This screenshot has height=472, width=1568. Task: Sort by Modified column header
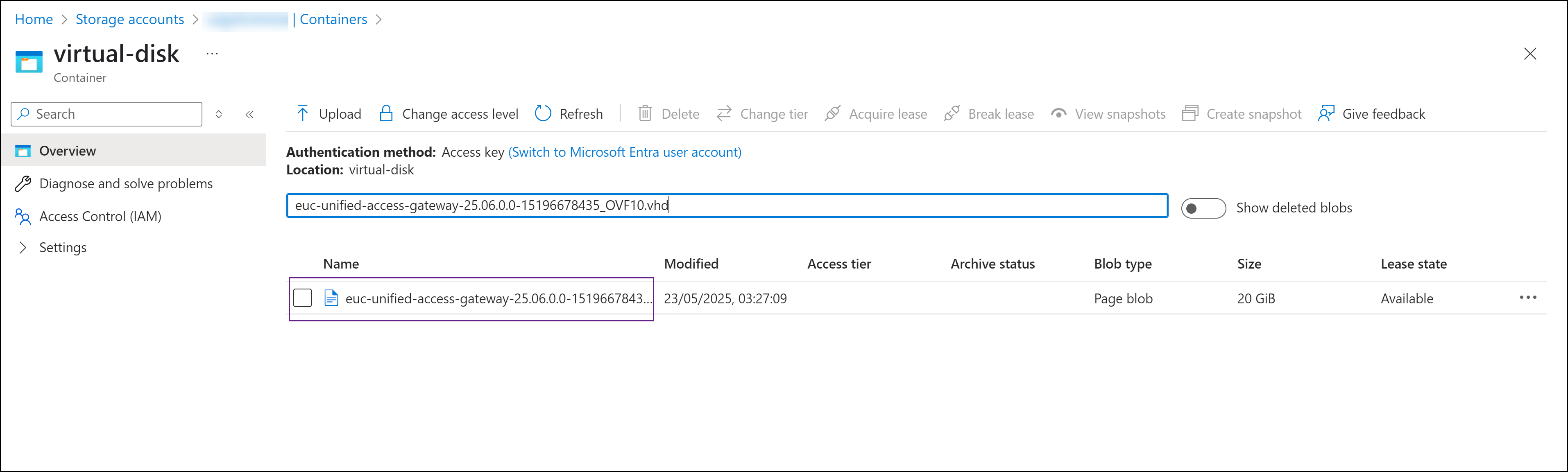coord(691,264)
